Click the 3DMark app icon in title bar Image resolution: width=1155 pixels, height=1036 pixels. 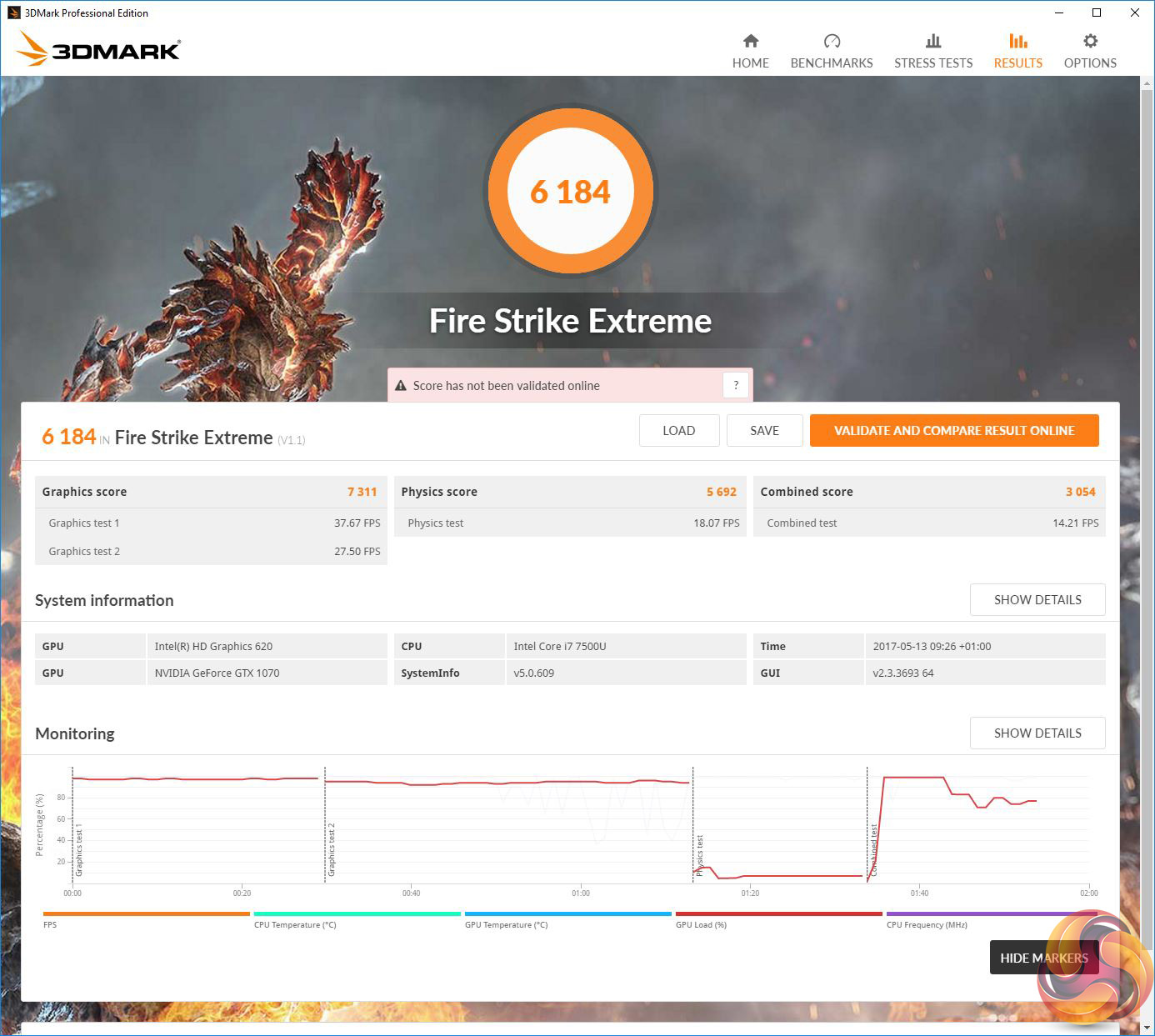tap(13, 13)
